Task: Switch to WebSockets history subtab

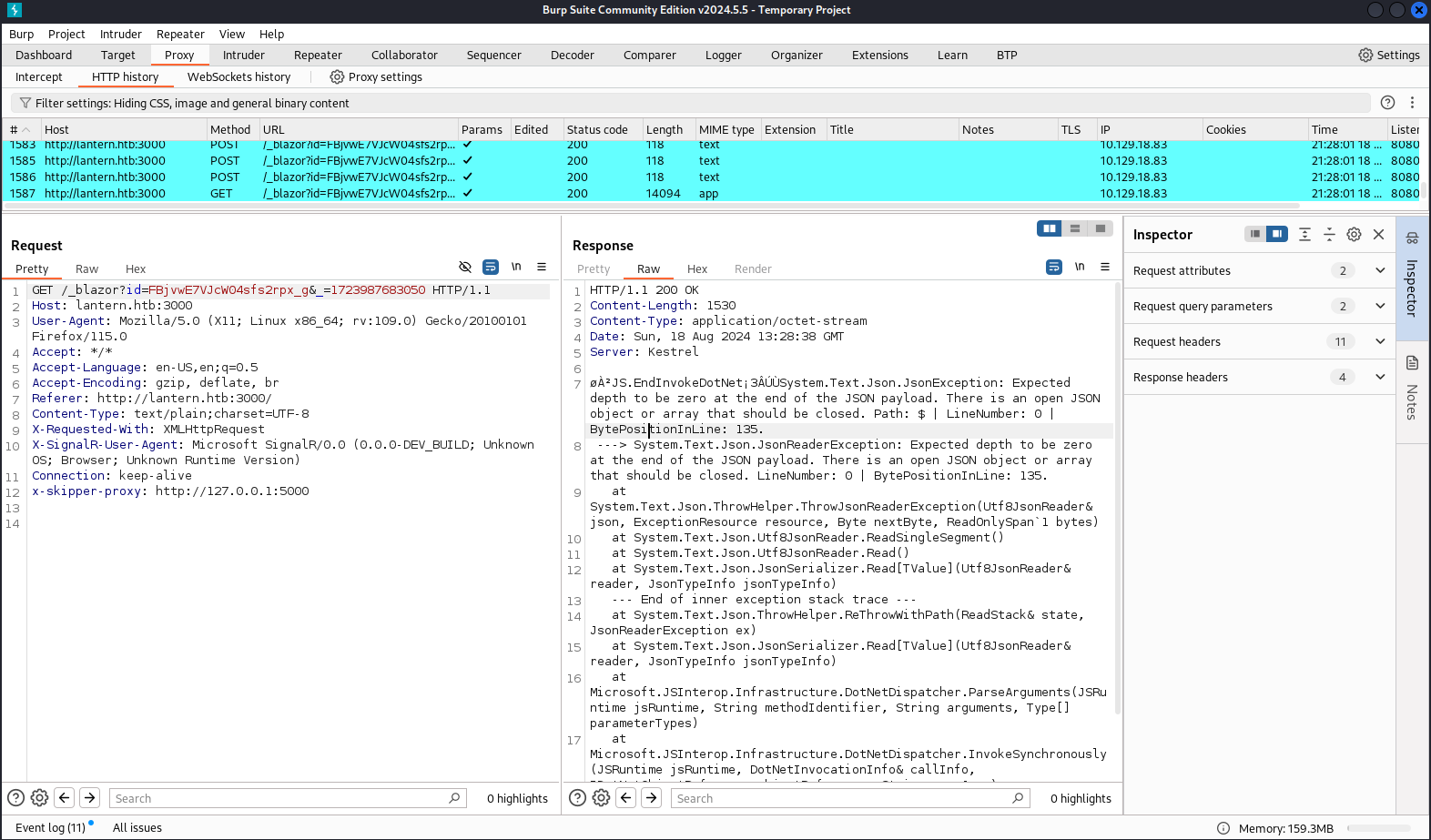Action: coord(239,76)
